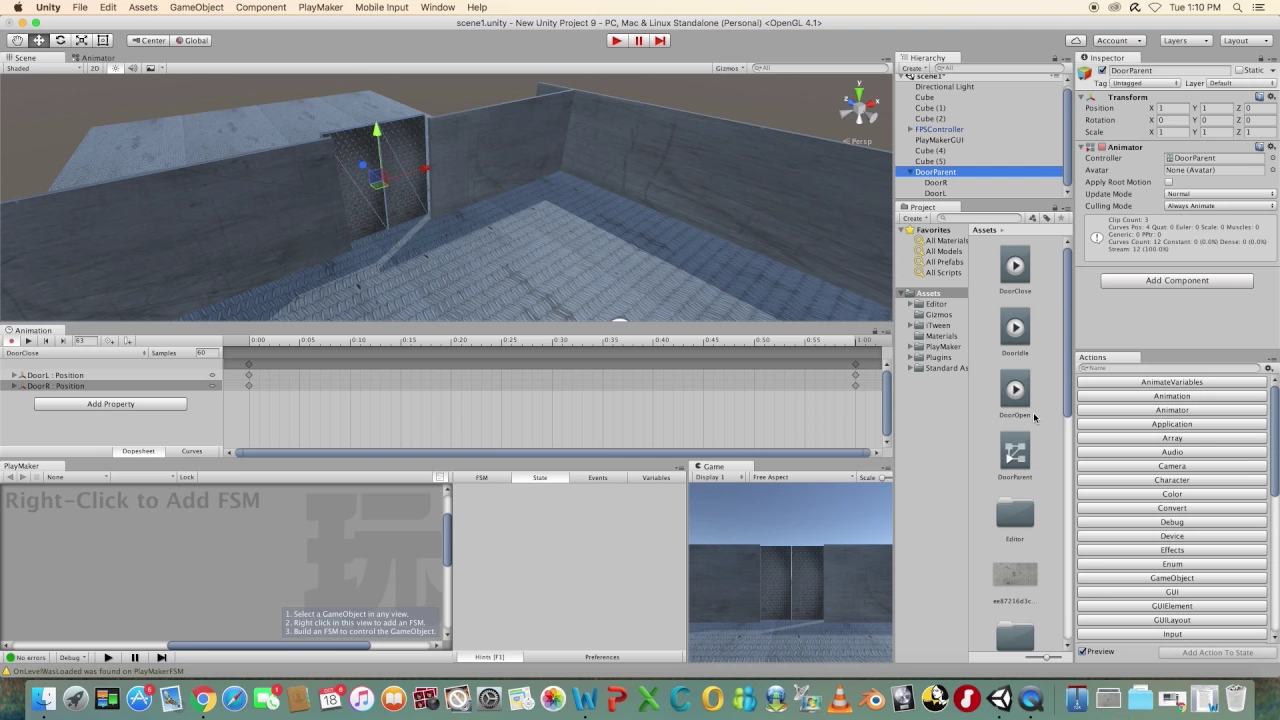1280x720 pixels.
Task: Go to next animation keyframe
Action: 62,341
